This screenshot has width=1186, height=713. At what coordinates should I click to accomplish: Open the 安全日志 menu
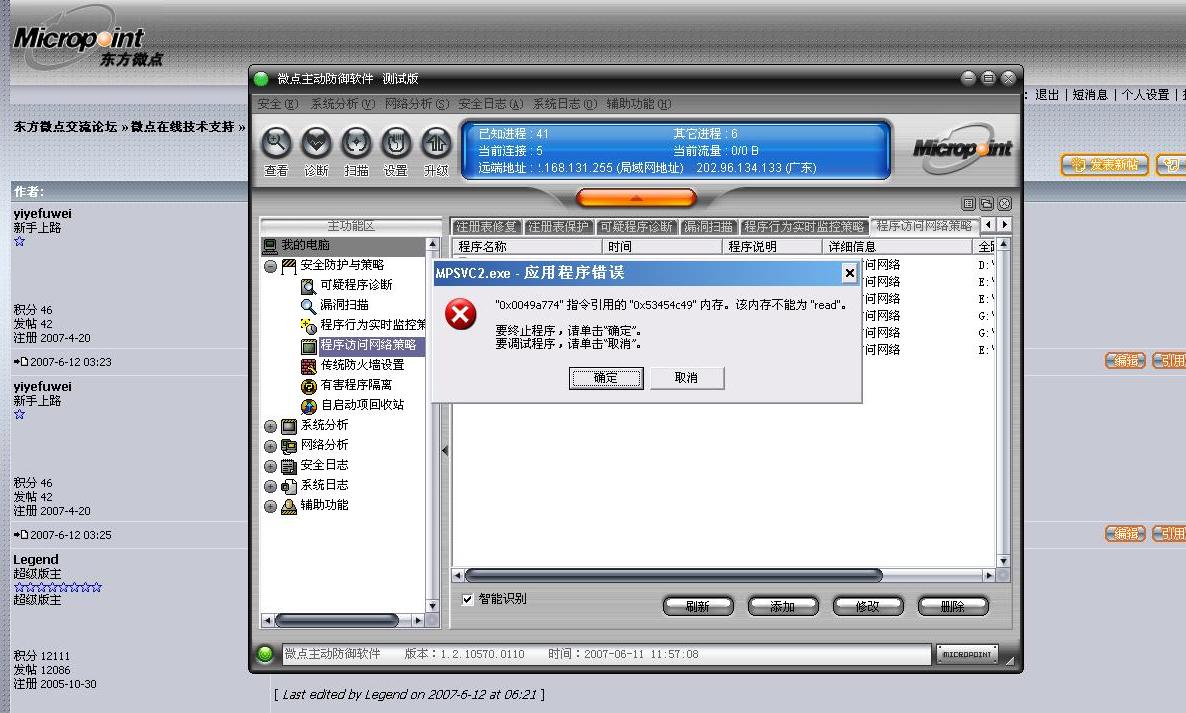point(490,104)
